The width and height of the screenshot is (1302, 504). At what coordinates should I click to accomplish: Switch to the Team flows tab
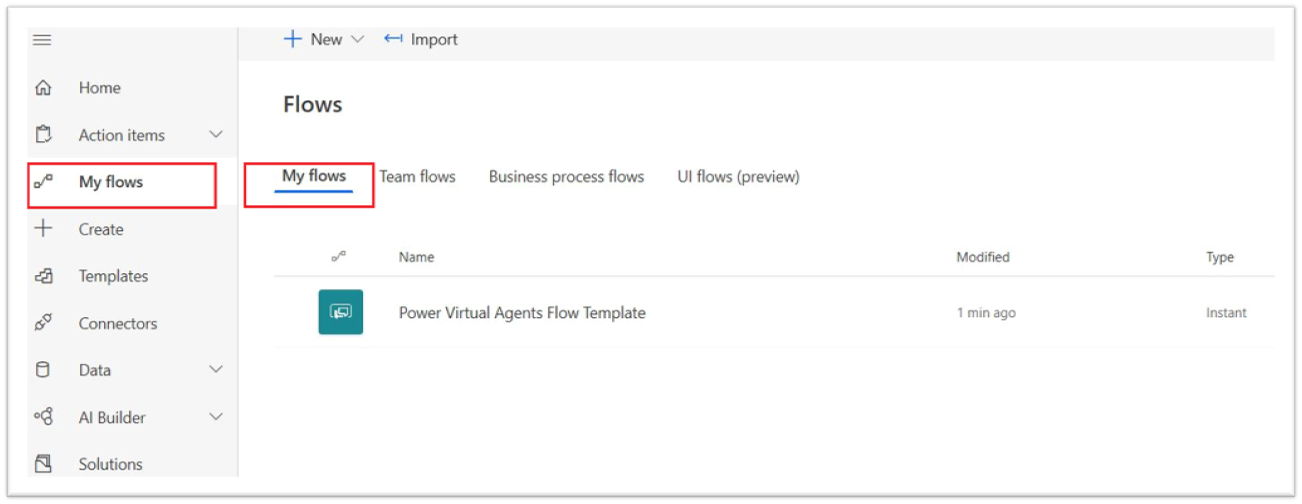point(417,177)
